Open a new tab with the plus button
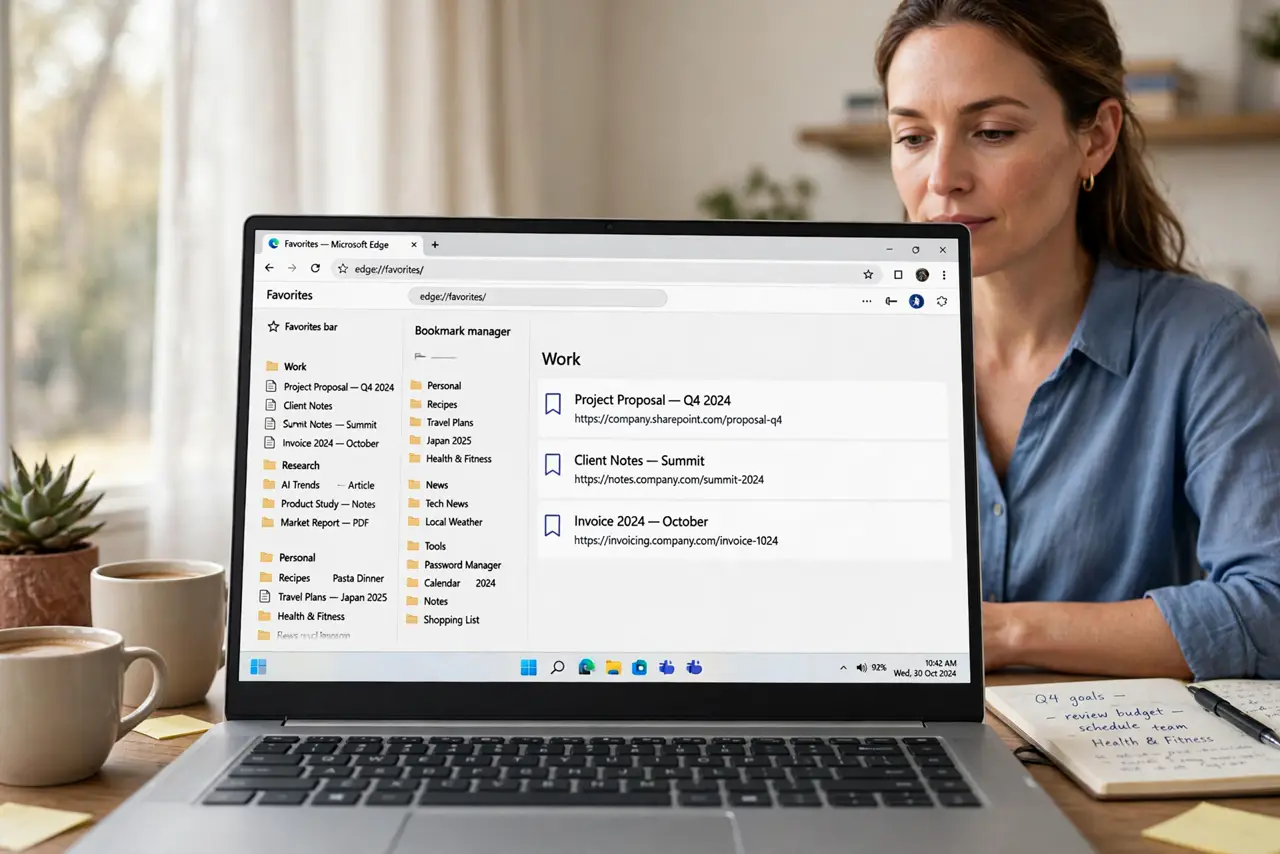Screen dimensions: 1280x854 [435, 244]
